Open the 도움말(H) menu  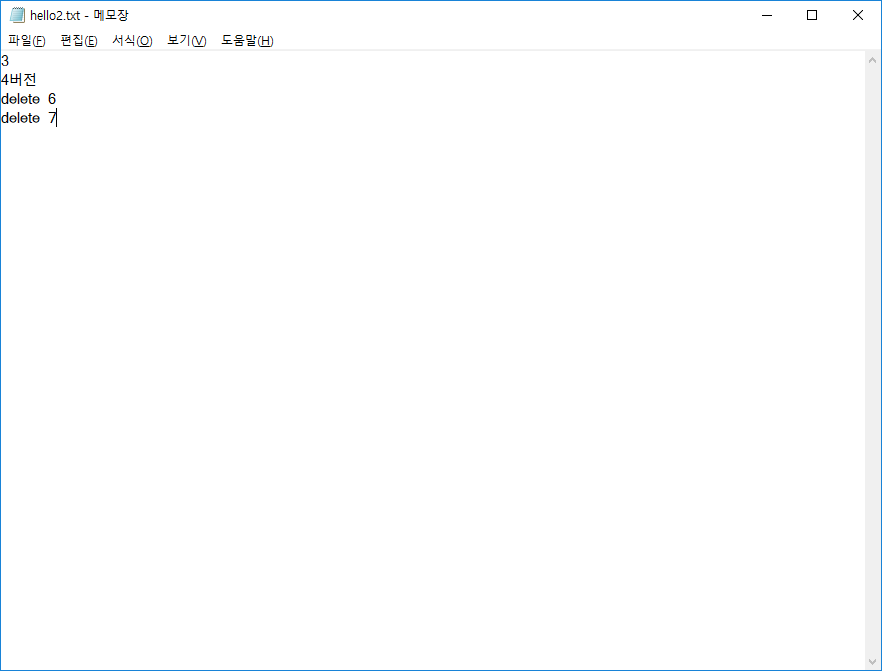(x=247, y=40)
